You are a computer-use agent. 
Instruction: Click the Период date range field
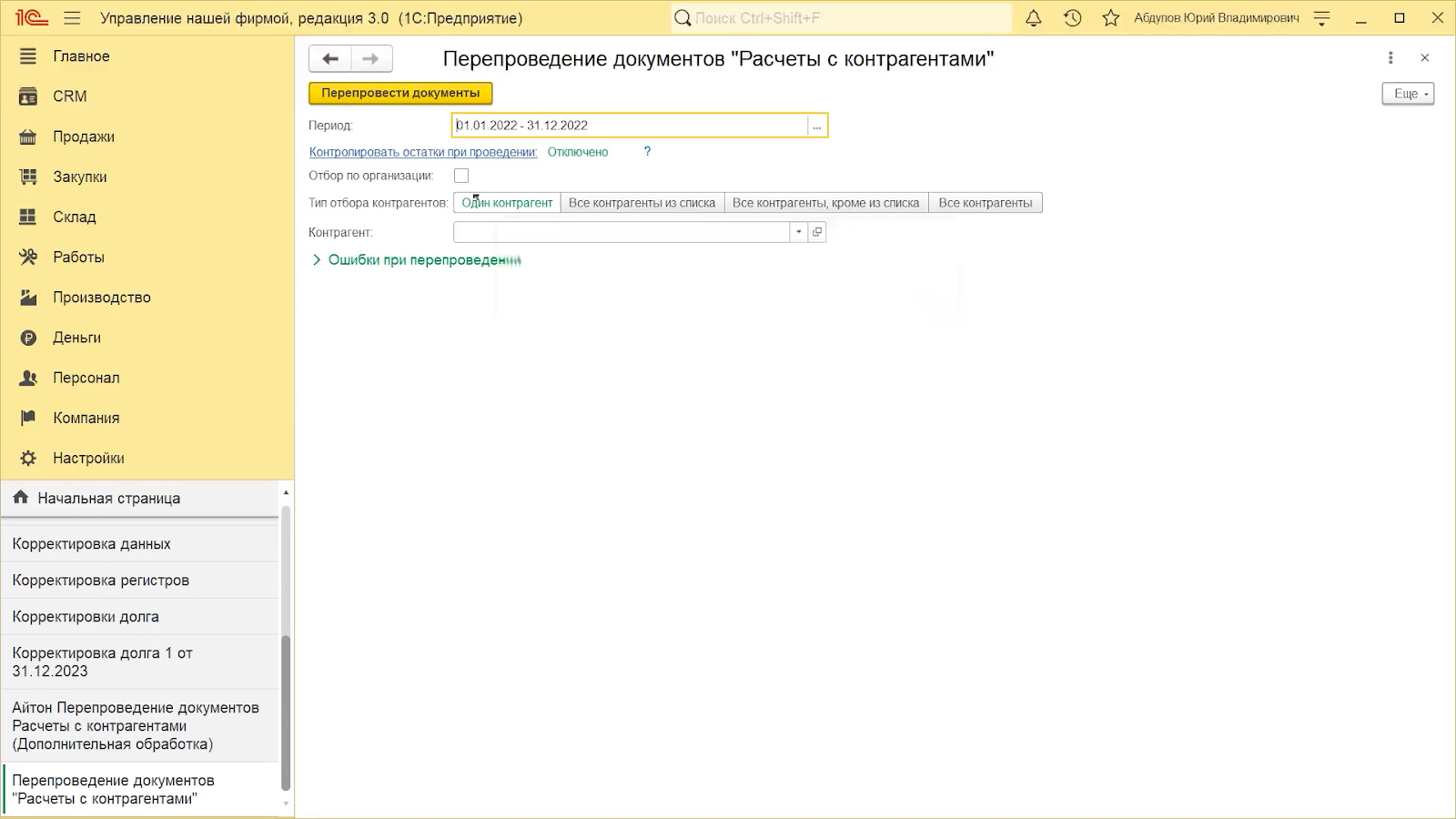[x=628, y=126]
